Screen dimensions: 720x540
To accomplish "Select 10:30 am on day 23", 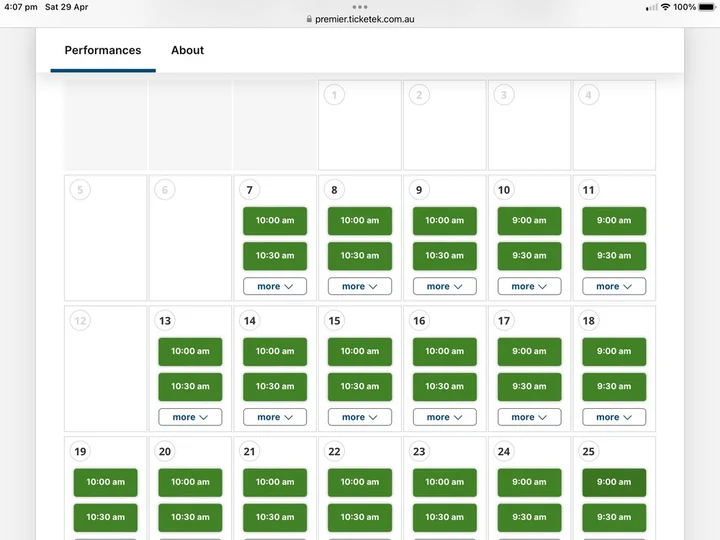I will 444,518.
